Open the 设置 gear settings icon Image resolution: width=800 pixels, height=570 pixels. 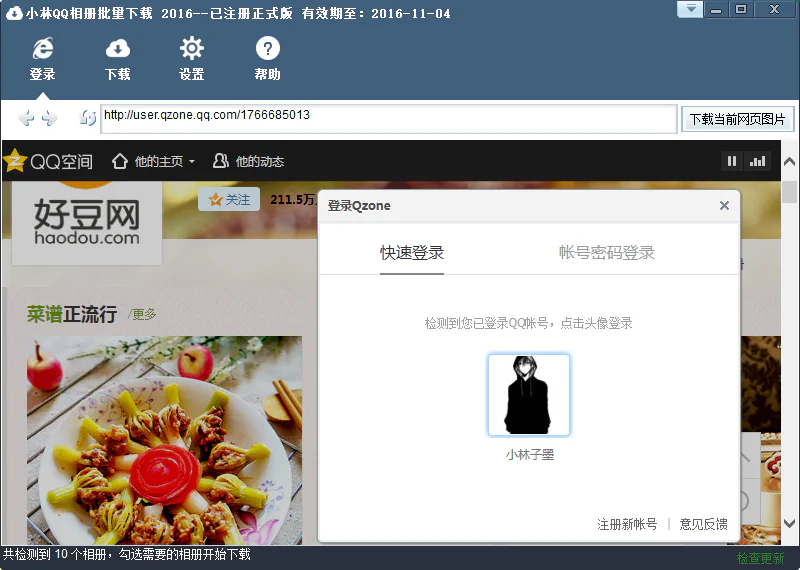tap(192, 59)
